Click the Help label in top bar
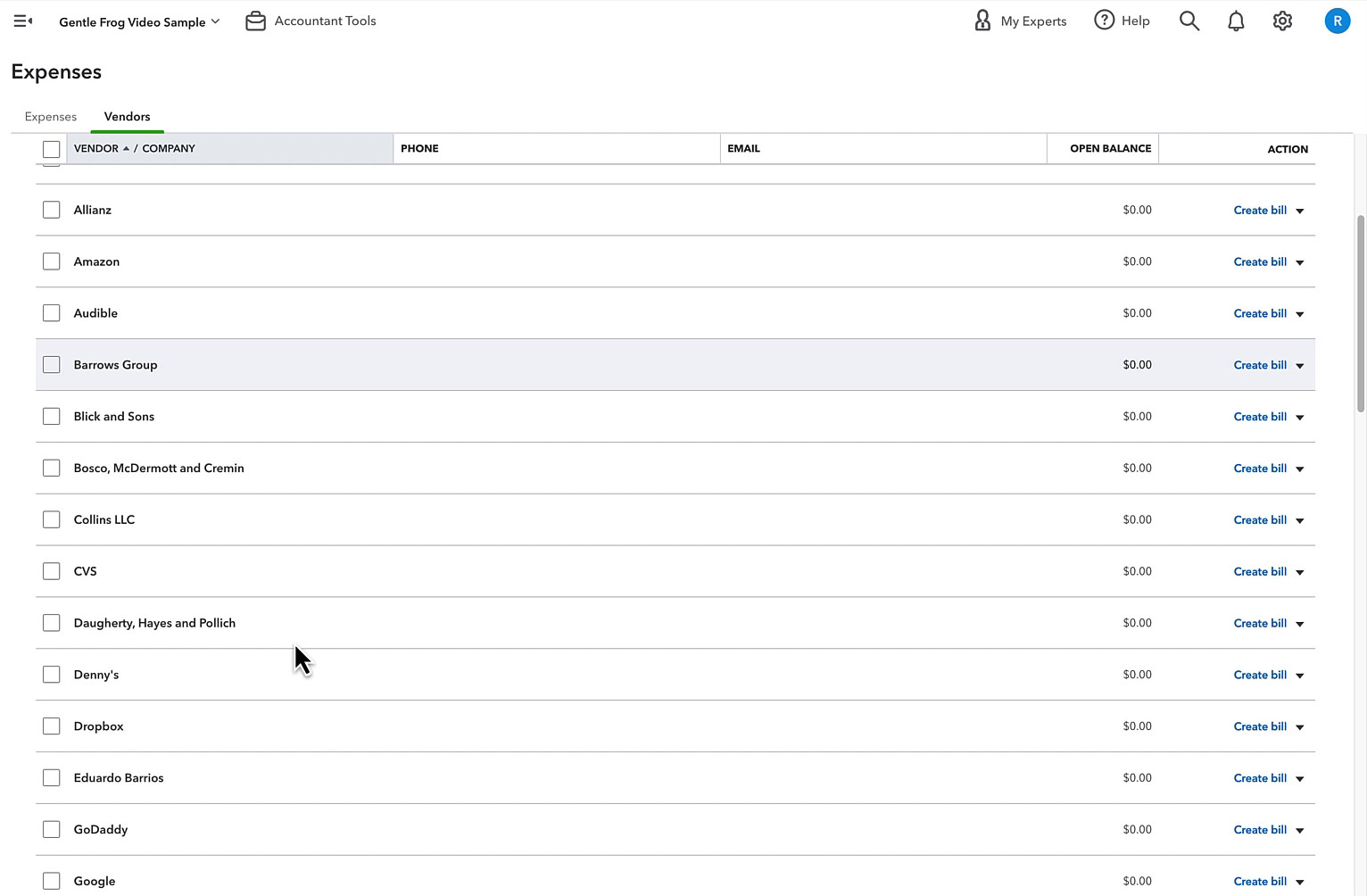This screenshot has height=896, width=1367. pyautogui.click(x=1135, y=21)
